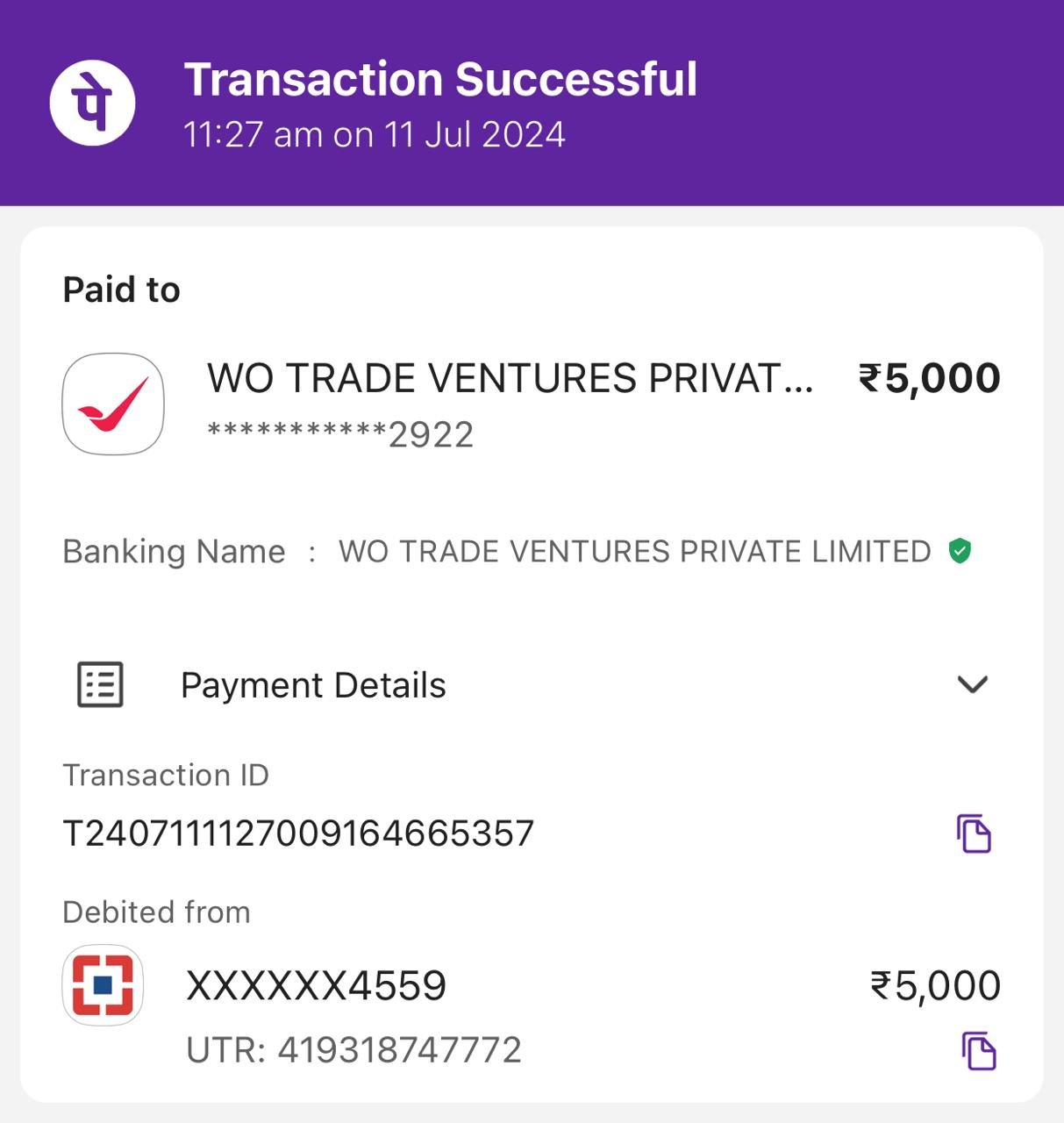Screen dimensions: 1064x1123
Task: Collapse Payment Details with chevron arrow
Action: point(973,684)
